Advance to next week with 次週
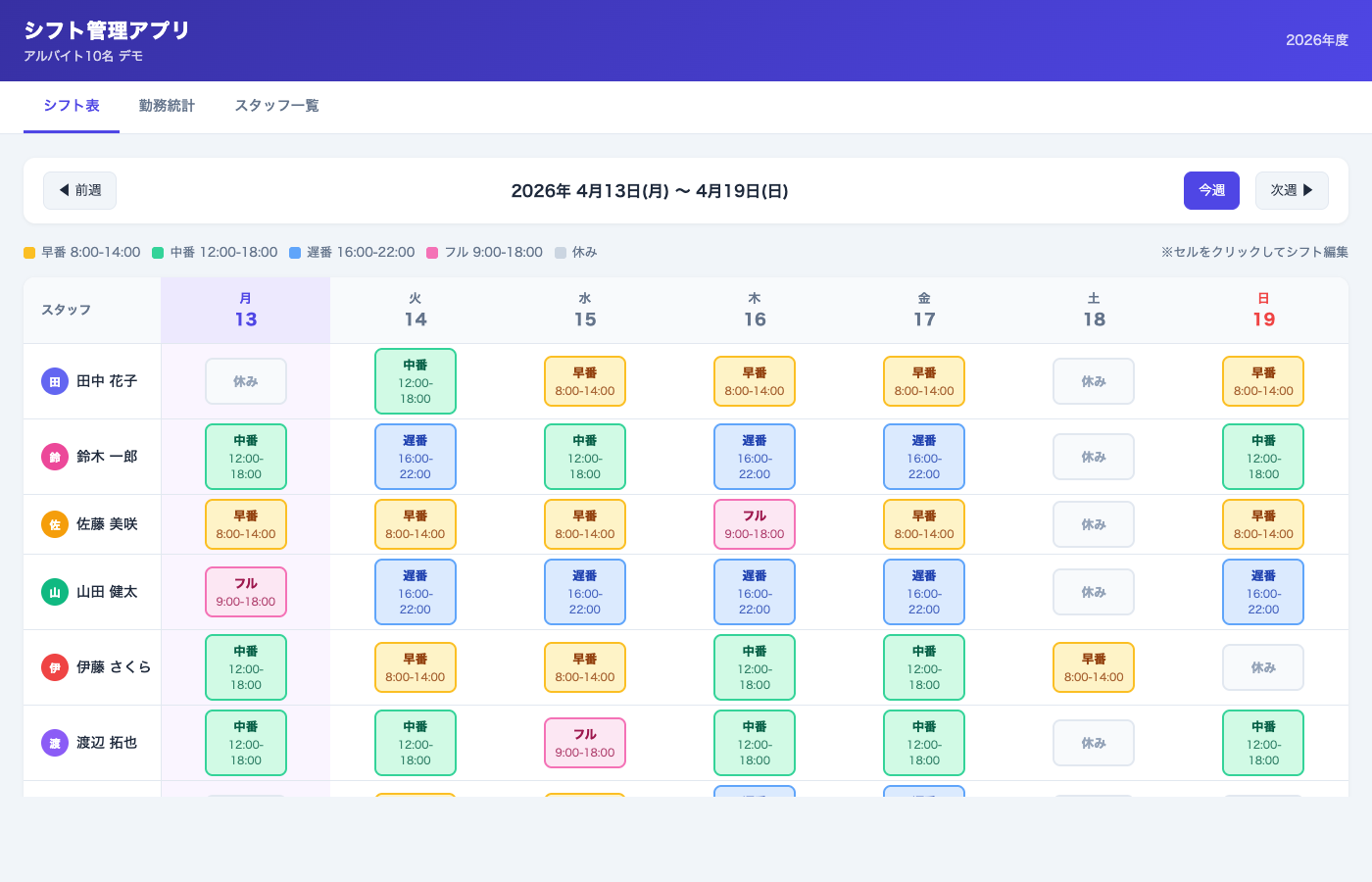The image size is (1372, 882). (x=1291, y=191)
